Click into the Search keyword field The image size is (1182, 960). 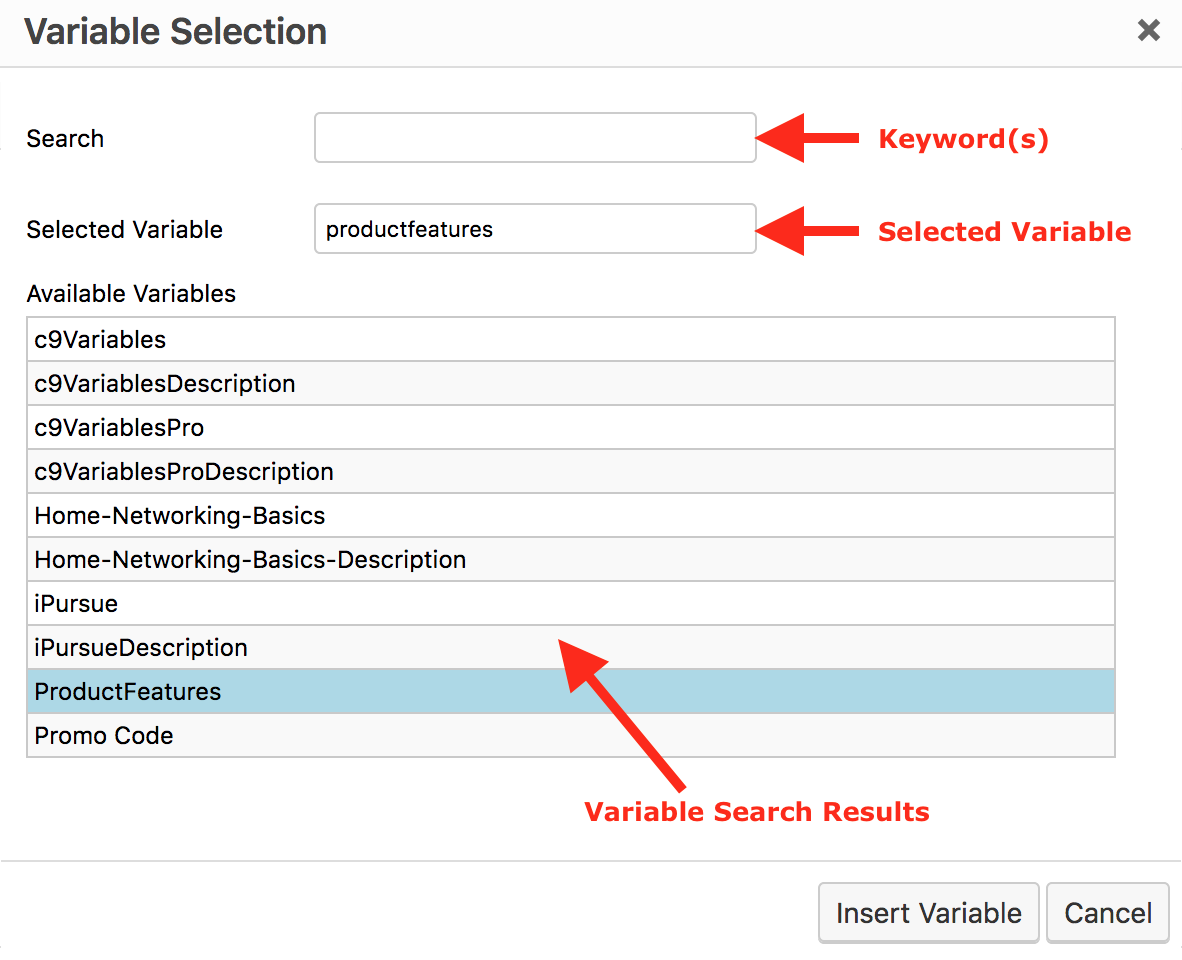(x=535, y=138)
